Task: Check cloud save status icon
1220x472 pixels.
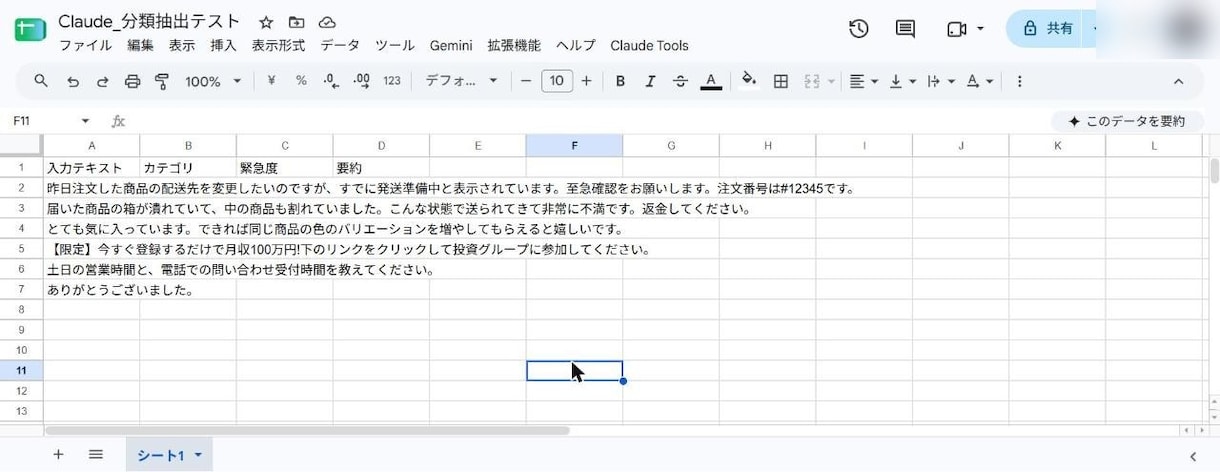Action: (x=327, y=22)
